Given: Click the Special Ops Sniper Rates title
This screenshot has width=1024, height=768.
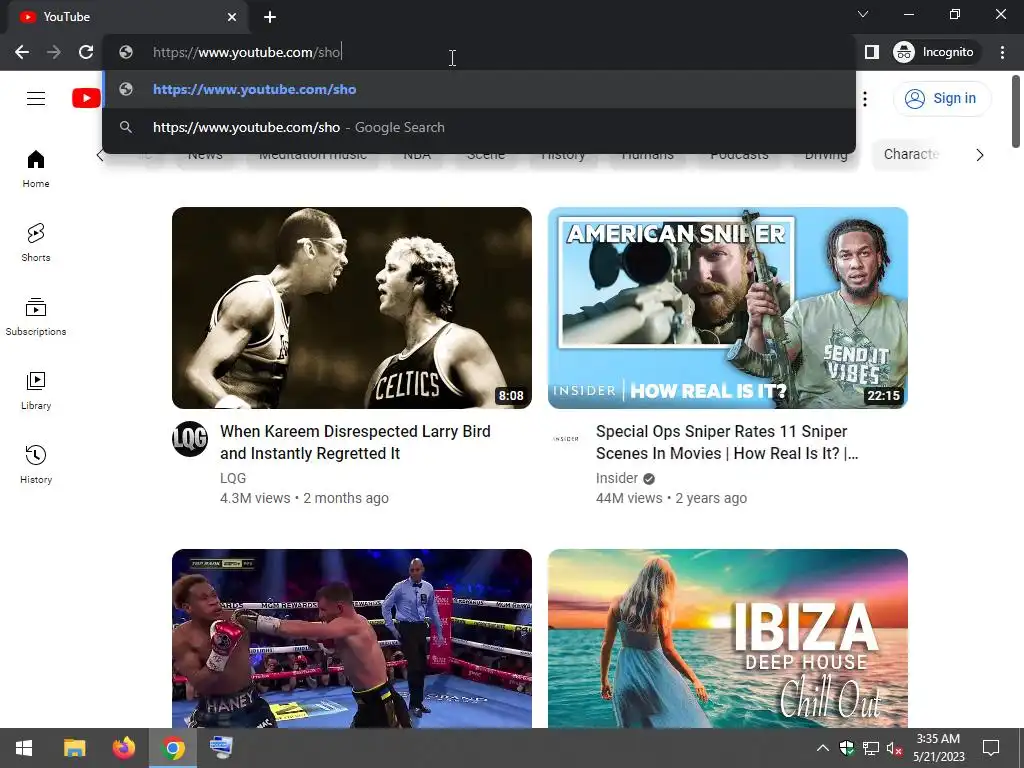Looking at the screenshot, I should tap(727, 442).
